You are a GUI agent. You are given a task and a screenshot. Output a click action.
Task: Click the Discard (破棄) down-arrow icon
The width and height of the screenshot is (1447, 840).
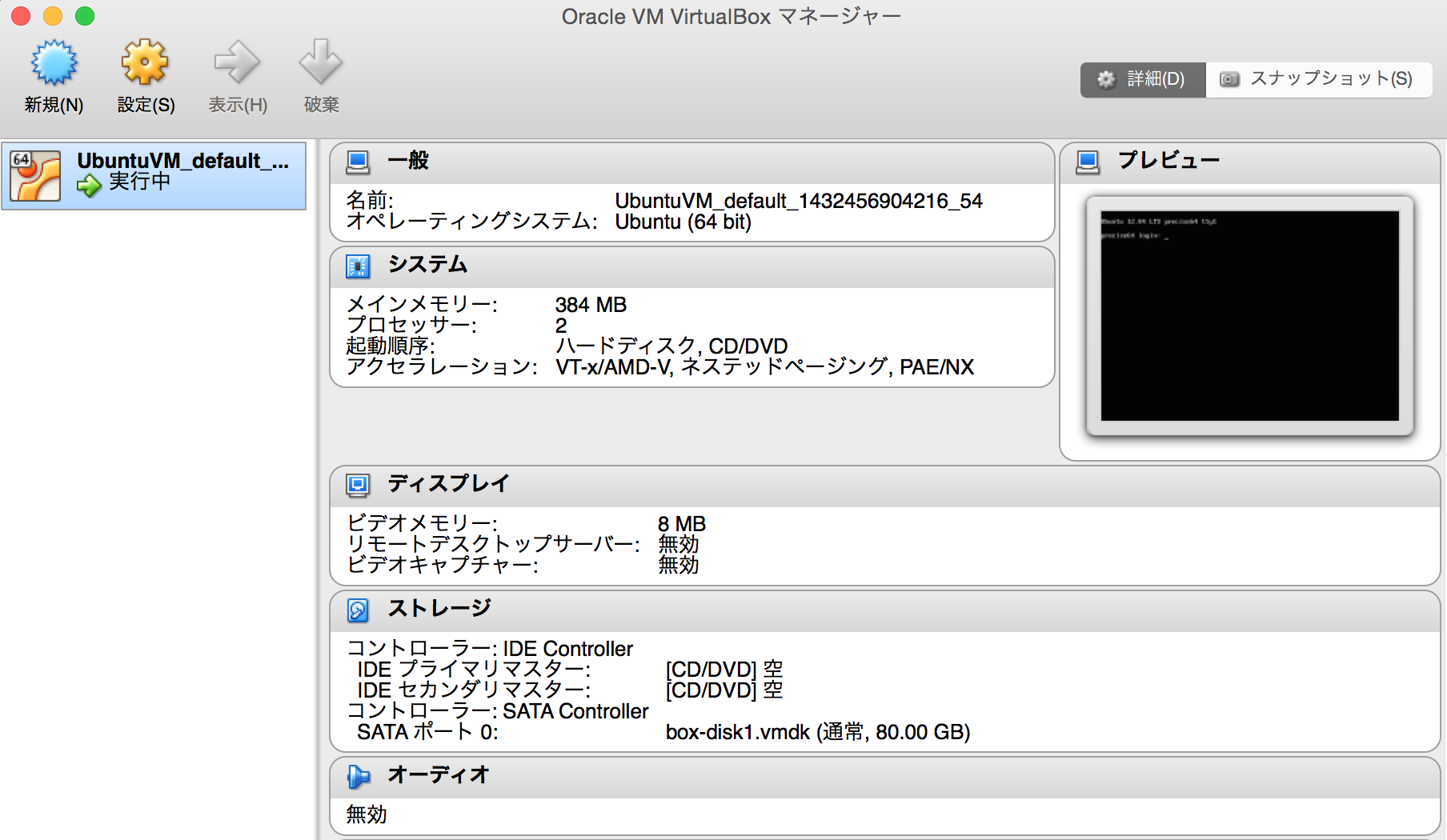tap(321, 62)
